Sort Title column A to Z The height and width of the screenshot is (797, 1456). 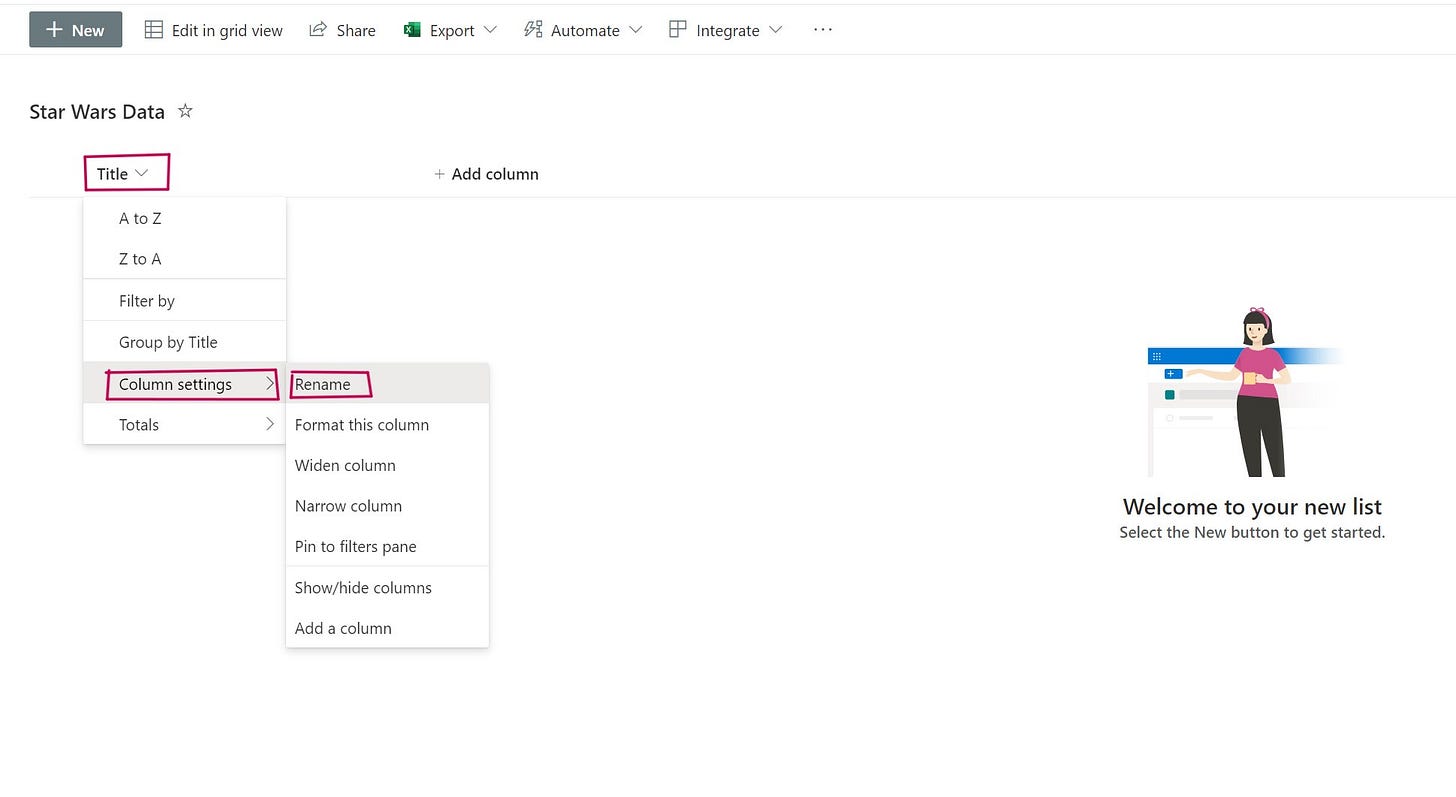coord(185,218)
